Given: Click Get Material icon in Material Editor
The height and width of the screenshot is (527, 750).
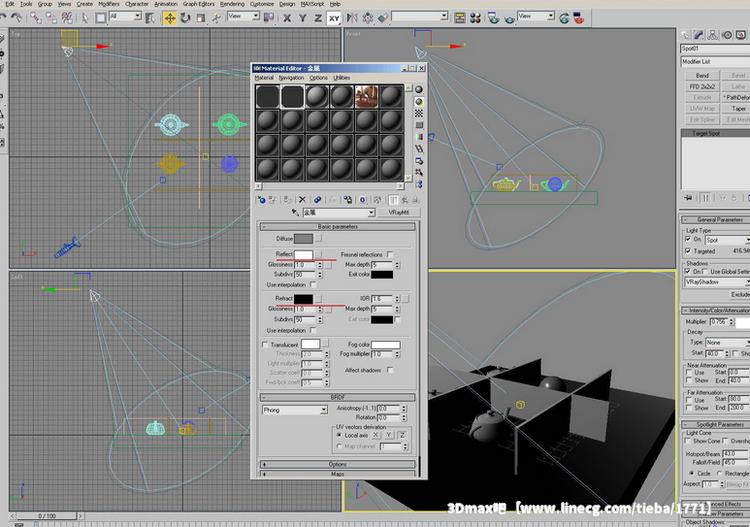Looking at the screenshot, I should [261, 200].
